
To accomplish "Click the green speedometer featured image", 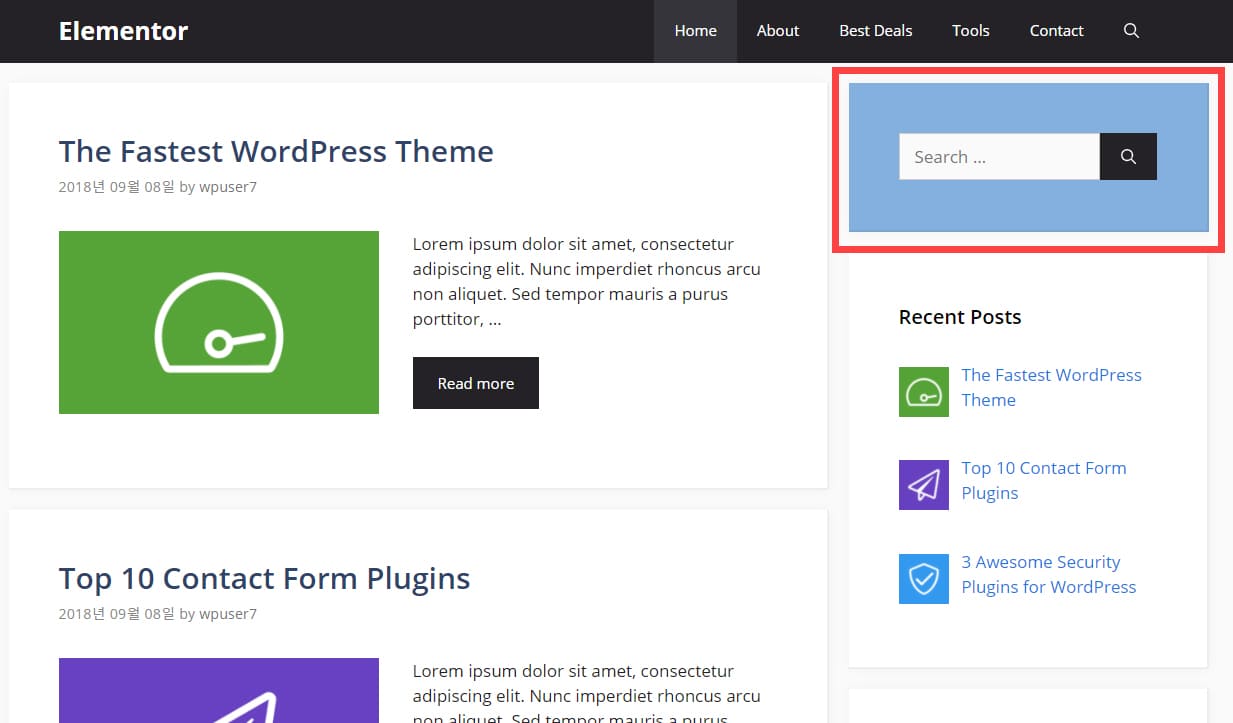I will 219,322.
